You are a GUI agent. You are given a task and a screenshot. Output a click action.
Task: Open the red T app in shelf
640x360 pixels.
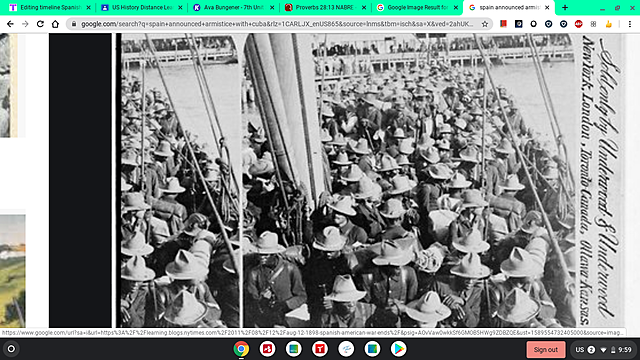click(320, 349)
